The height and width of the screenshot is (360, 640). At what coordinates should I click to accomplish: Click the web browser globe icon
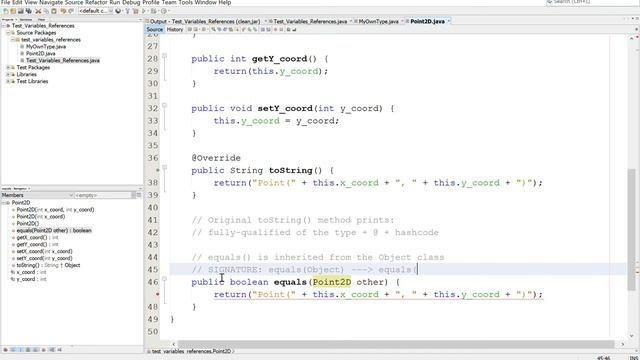(118, 11)
